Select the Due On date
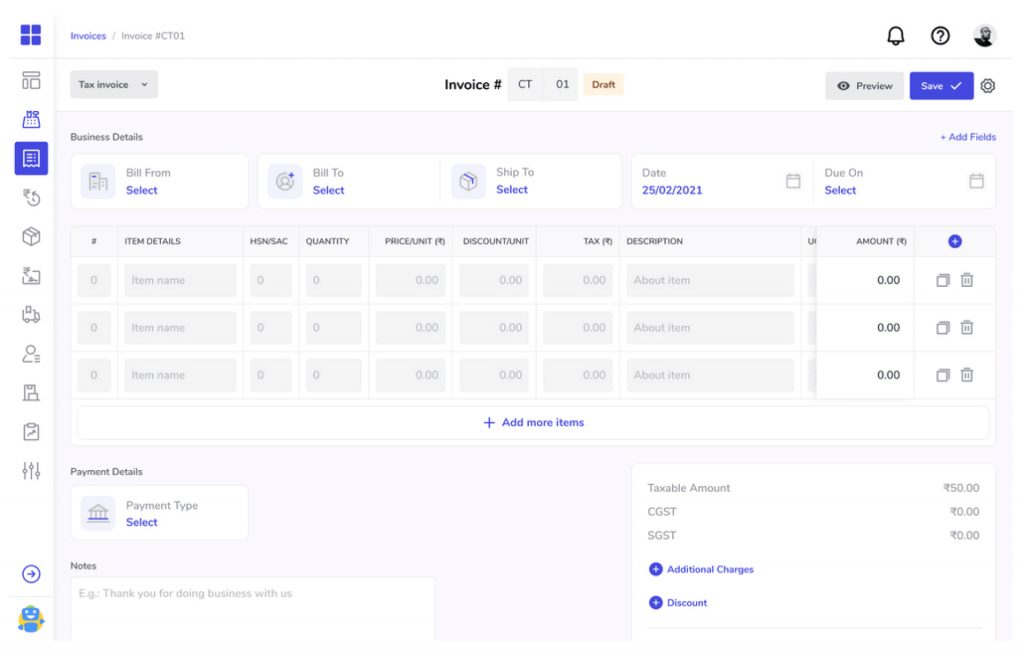Viewport: 1024px width, 653px height. point(840,190)
